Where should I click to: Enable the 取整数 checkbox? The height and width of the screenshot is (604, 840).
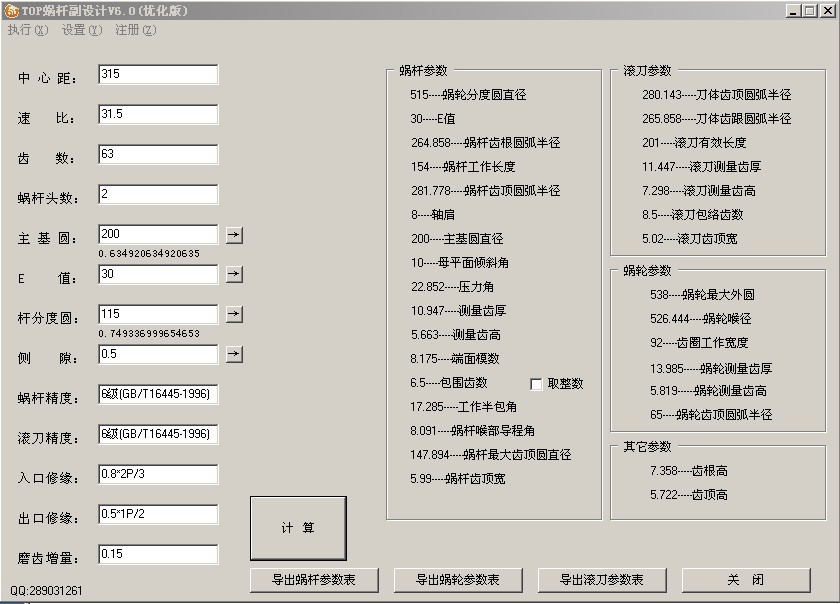(537, 384)
